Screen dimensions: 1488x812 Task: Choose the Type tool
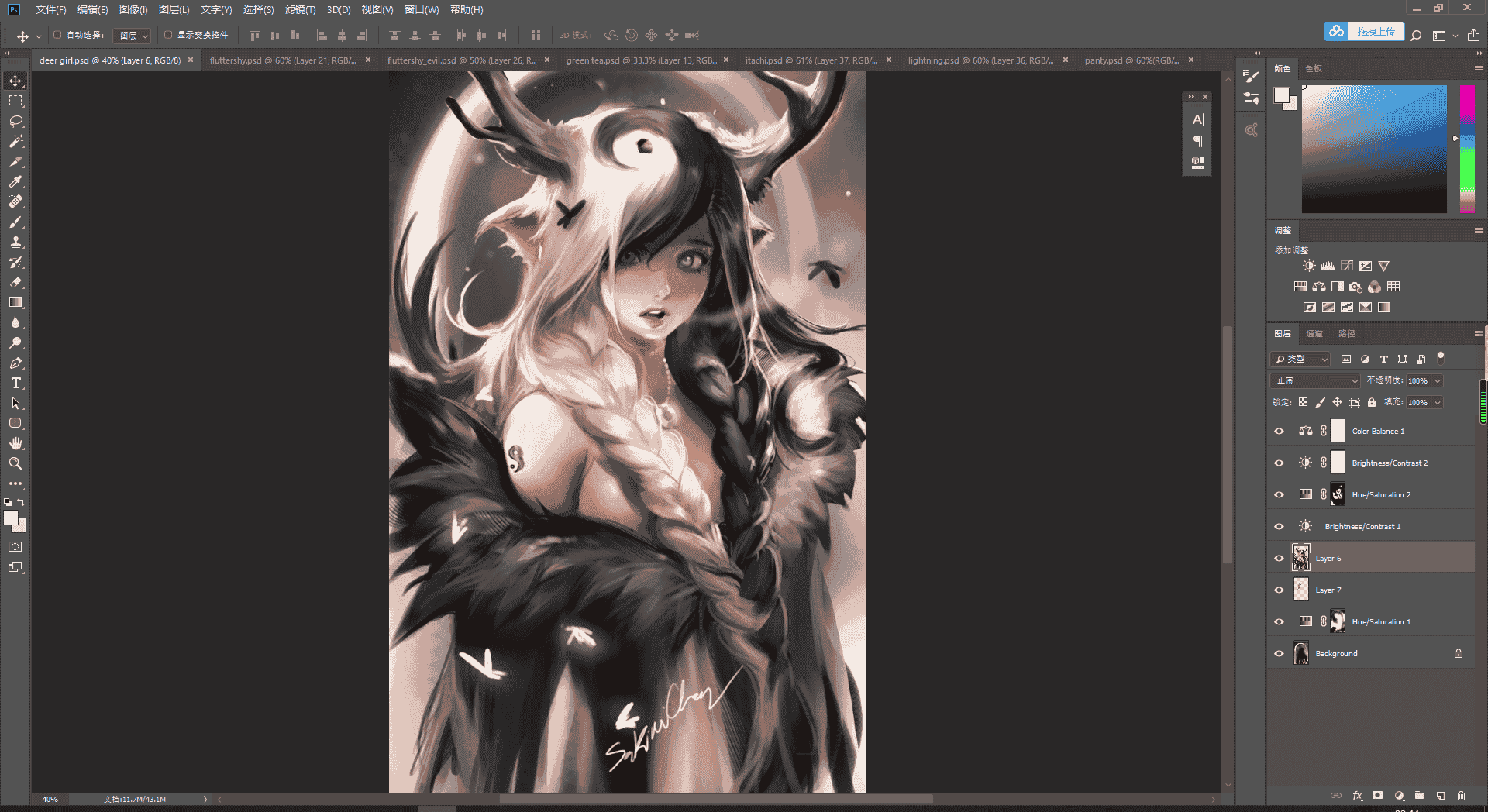coord(15,383)
